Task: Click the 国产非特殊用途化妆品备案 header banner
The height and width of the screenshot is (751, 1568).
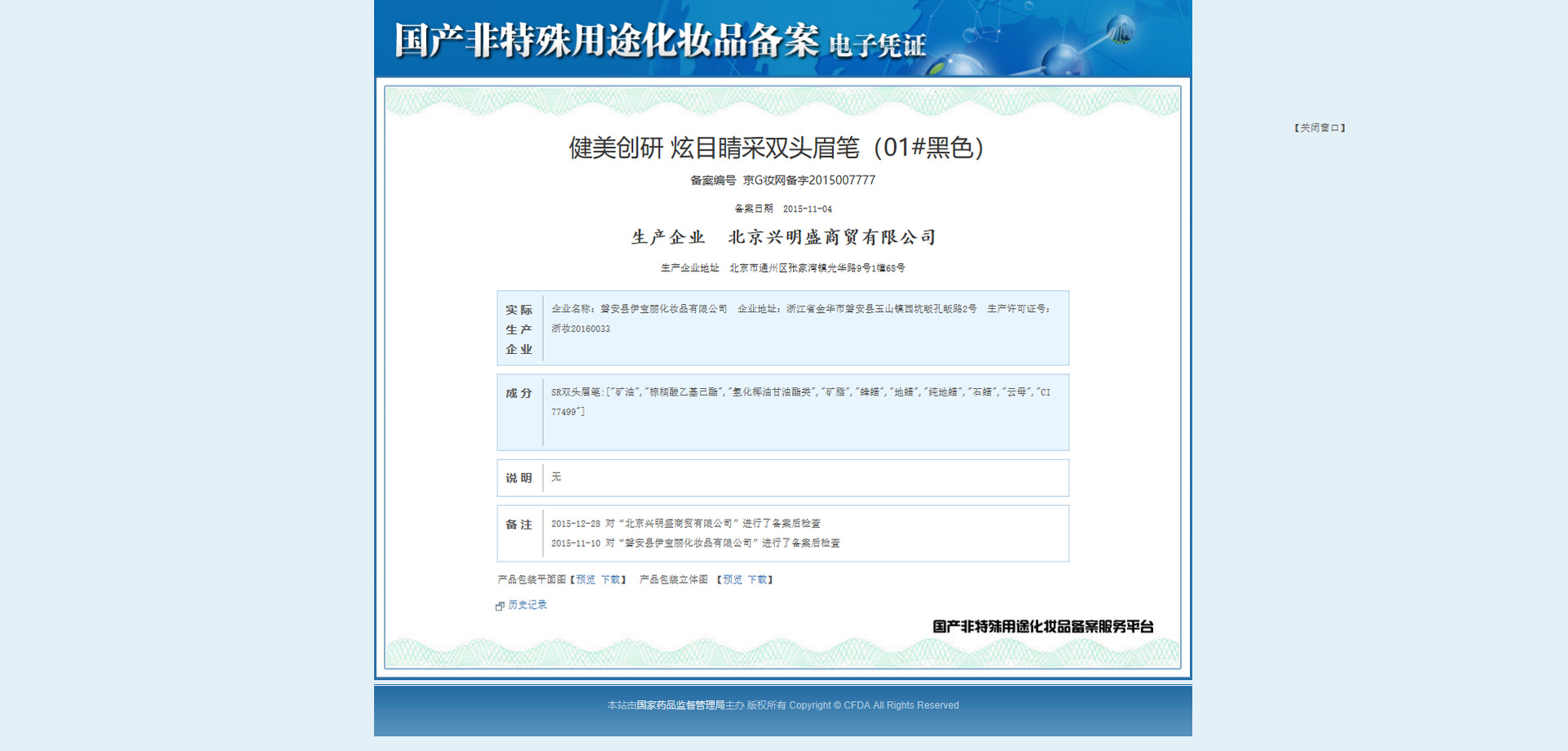Action: click(783, 38)
